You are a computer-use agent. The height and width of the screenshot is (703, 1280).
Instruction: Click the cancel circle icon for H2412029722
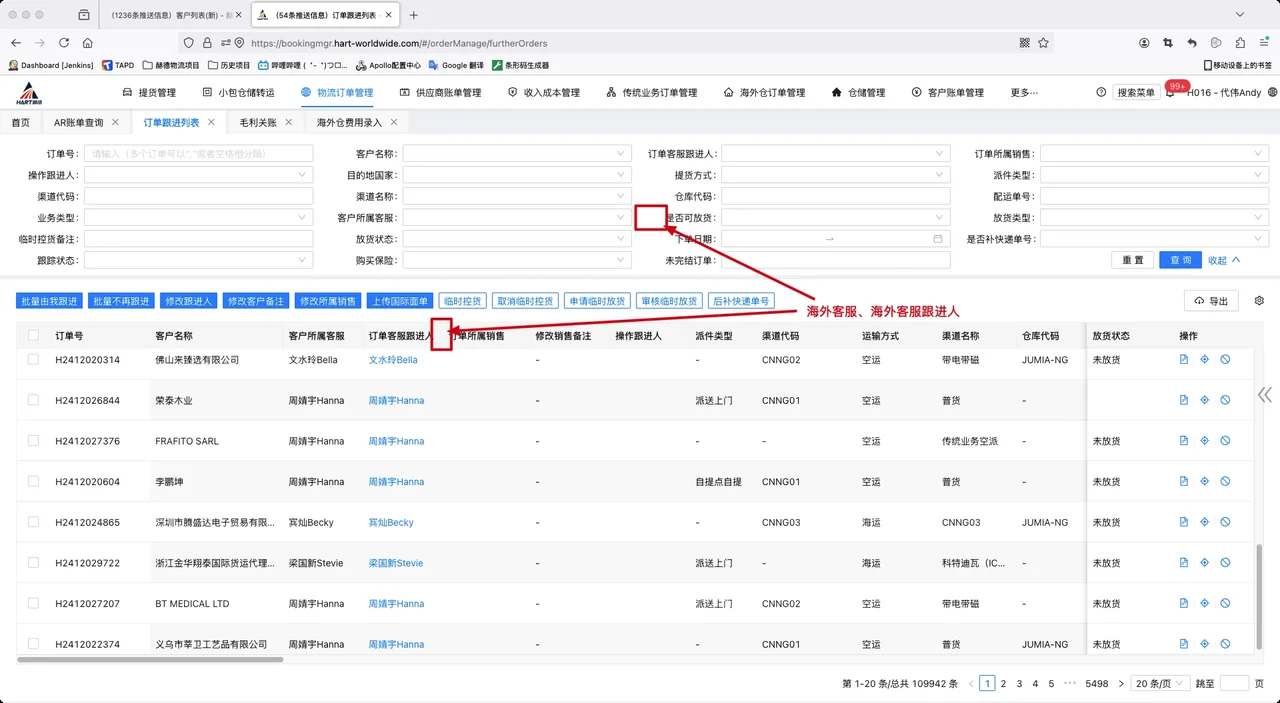coord(1225,563)
